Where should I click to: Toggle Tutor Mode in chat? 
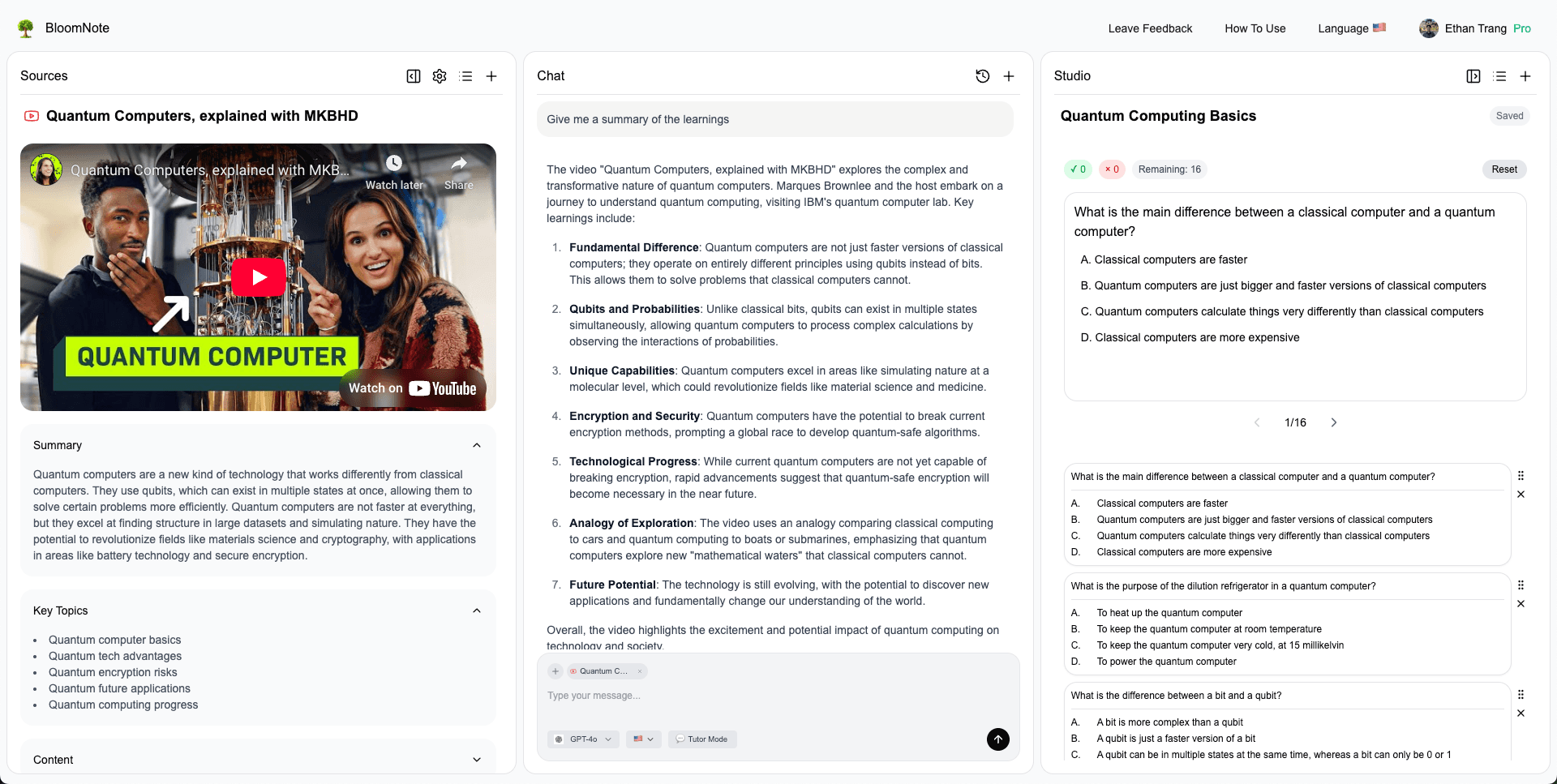(702, 739)
